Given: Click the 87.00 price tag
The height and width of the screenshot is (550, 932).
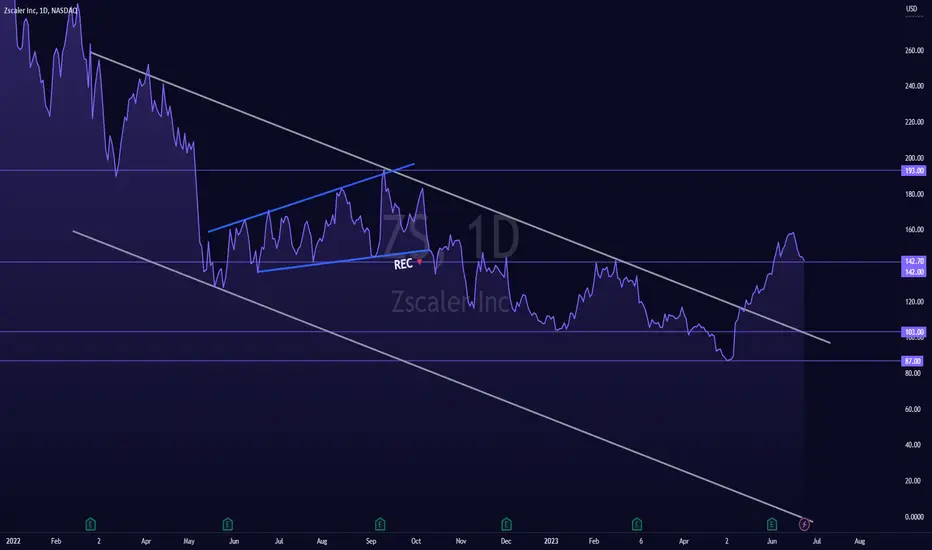Looking at the screenshot, I should click(914, 361).
